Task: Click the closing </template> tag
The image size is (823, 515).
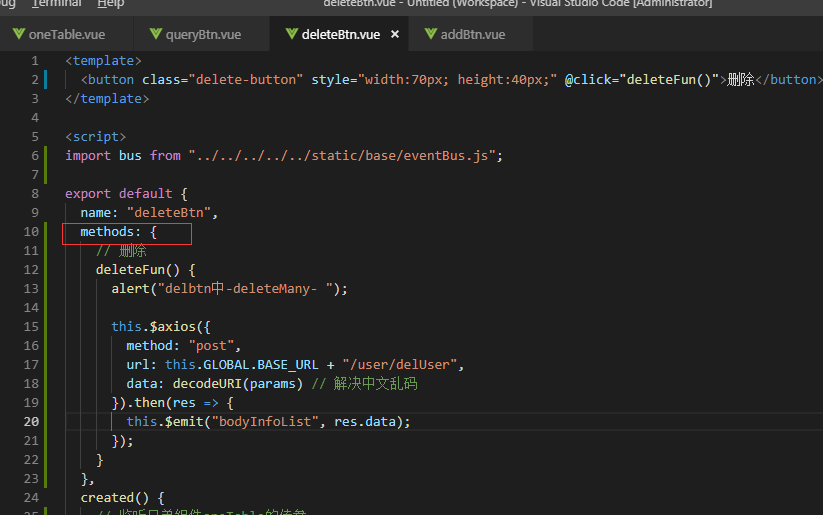Action: coord(107,99)
